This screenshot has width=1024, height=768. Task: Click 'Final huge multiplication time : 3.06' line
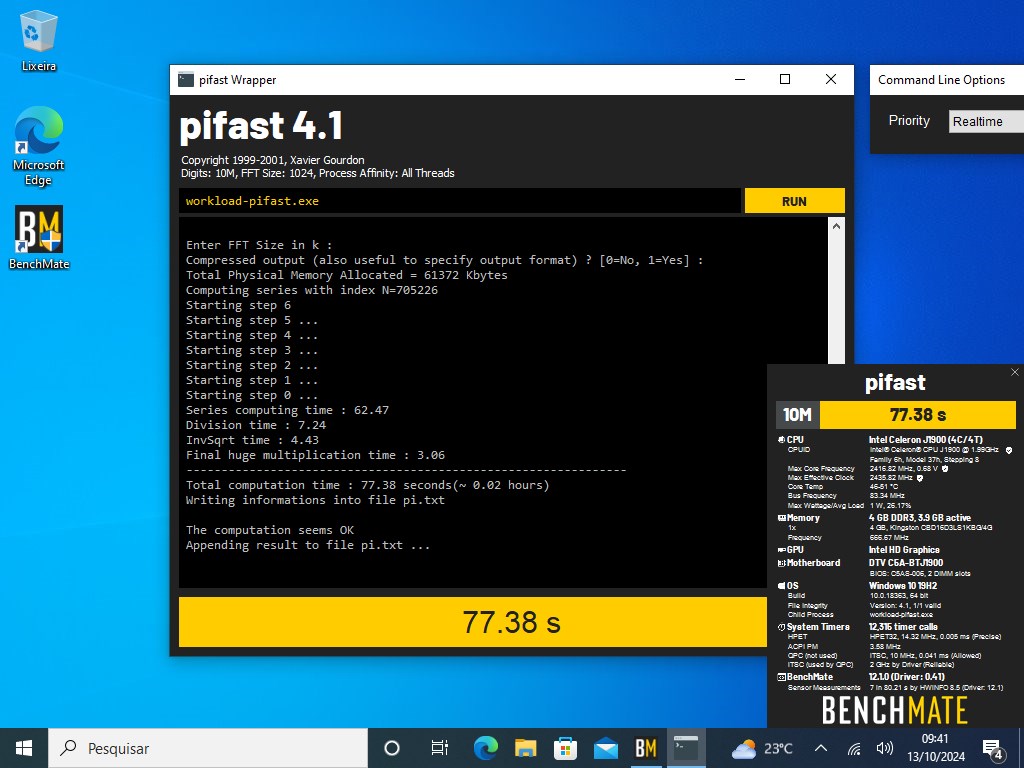click(315, 455)
